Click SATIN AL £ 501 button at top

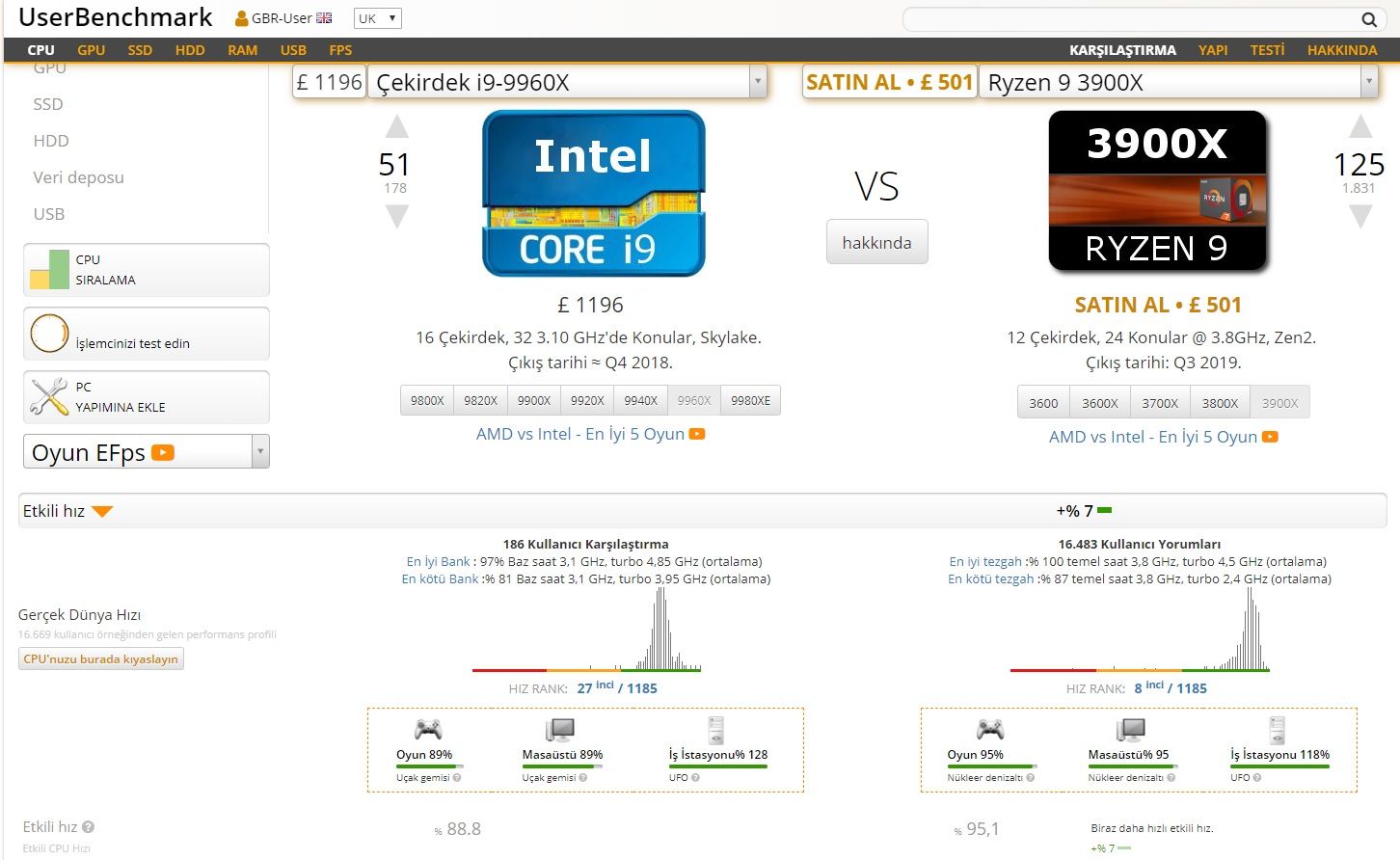click(889, 83)
